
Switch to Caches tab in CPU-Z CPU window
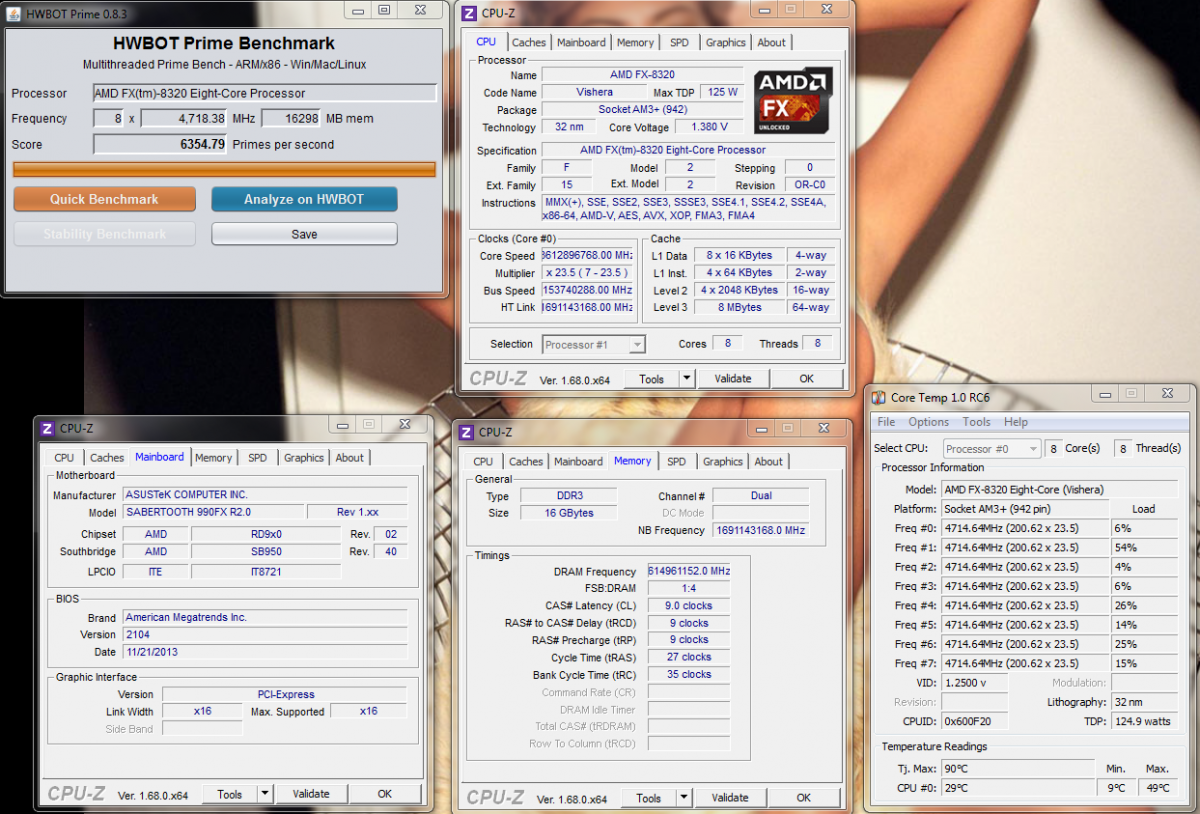tap(529, 42)
